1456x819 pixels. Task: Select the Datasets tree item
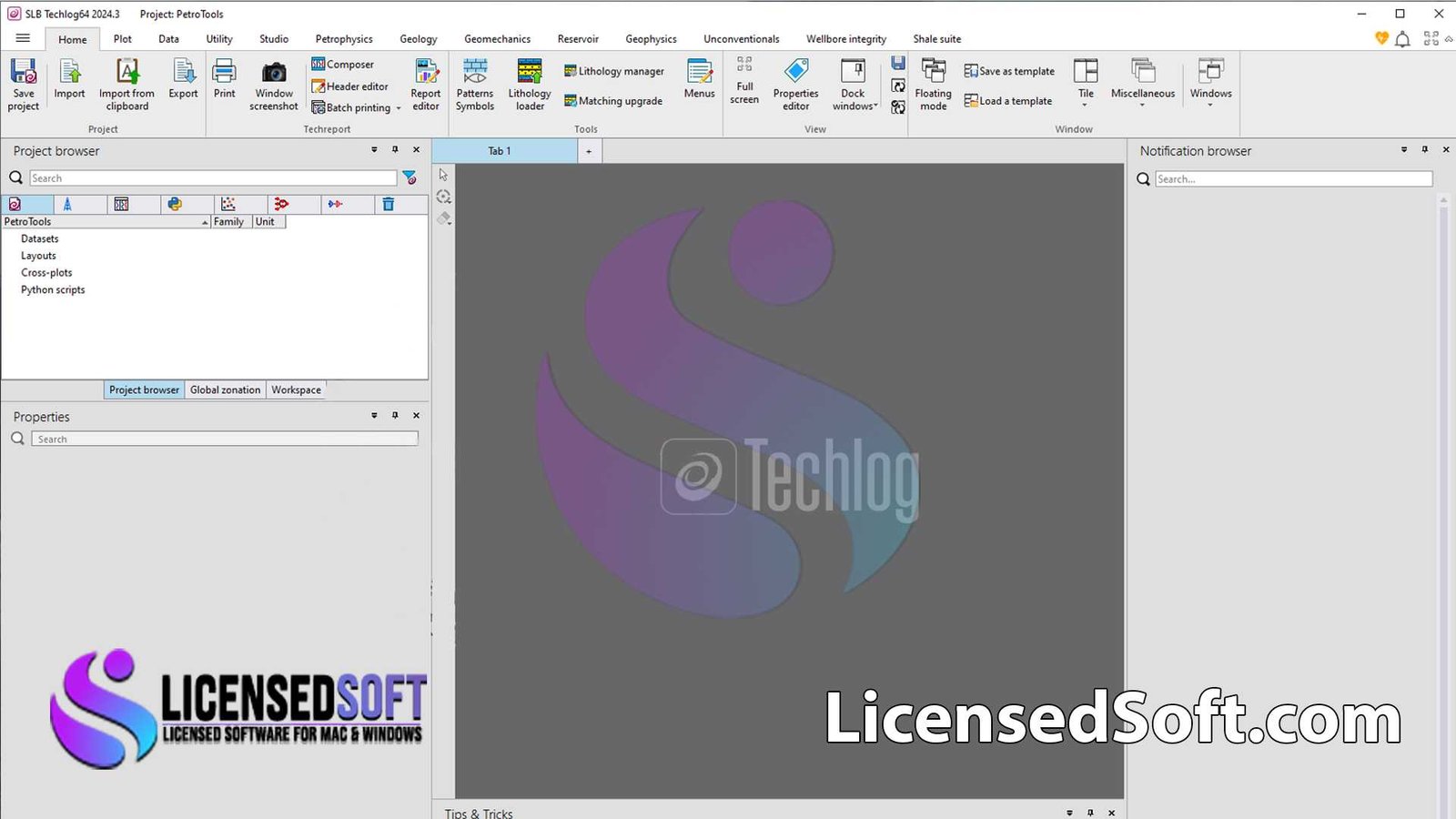[x=40, y=238]
